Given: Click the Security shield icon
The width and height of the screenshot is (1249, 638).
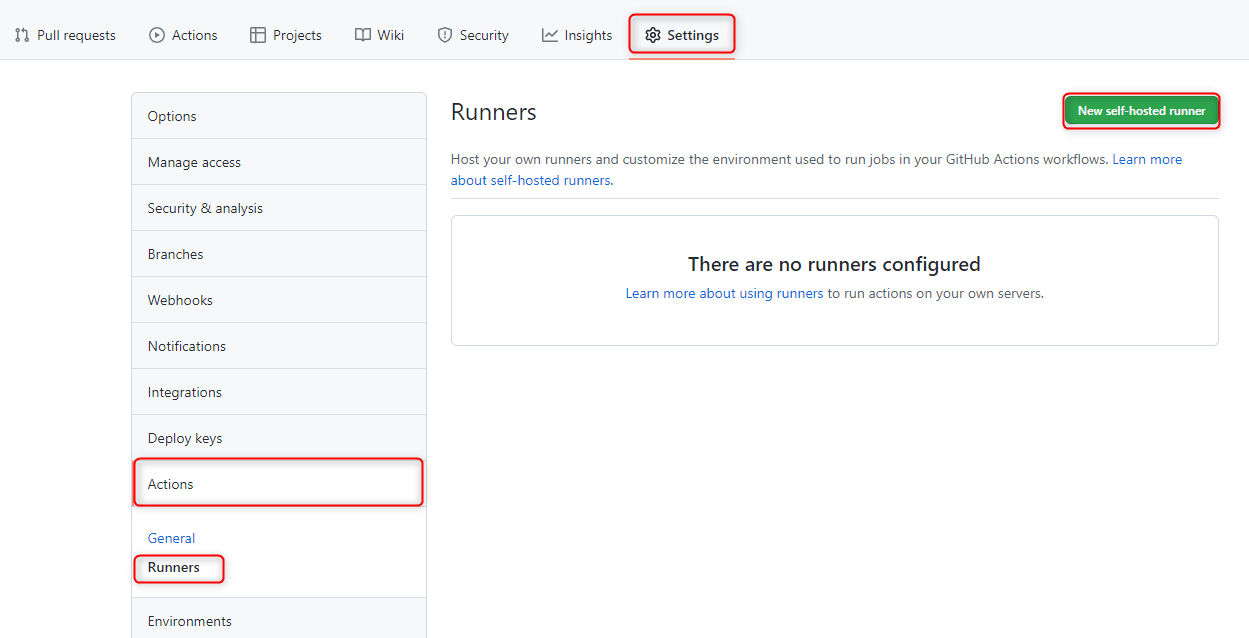Looking at the screenshot, I should pos(445,35).
